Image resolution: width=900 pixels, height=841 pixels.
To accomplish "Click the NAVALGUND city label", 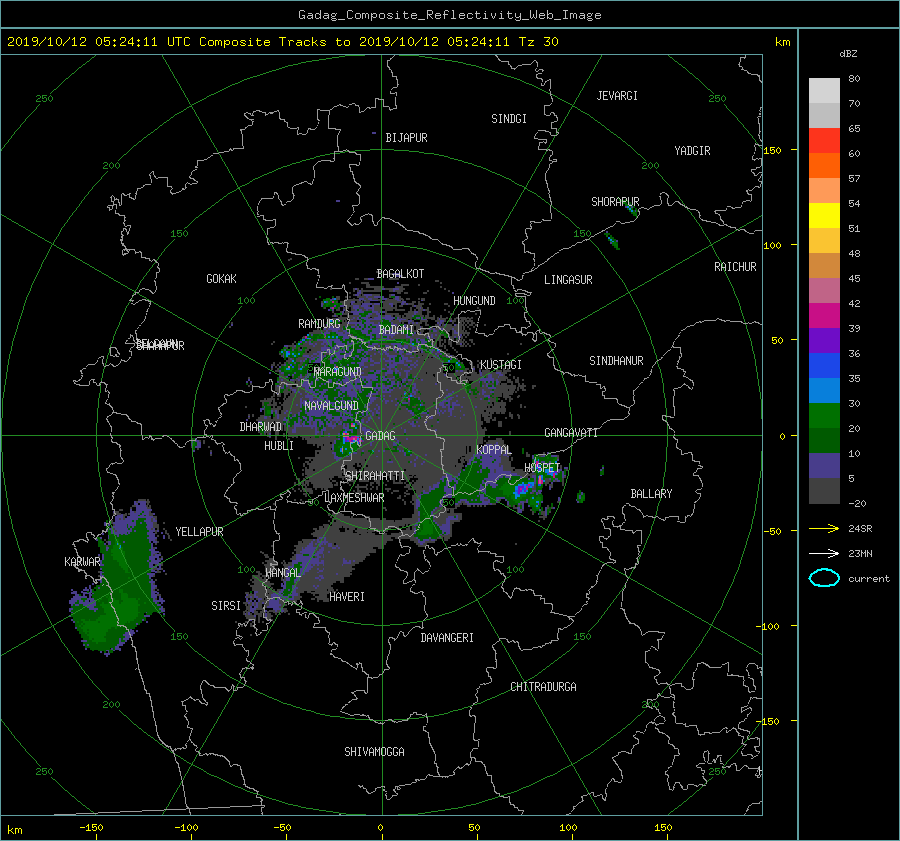I will (x=331, y=405).
